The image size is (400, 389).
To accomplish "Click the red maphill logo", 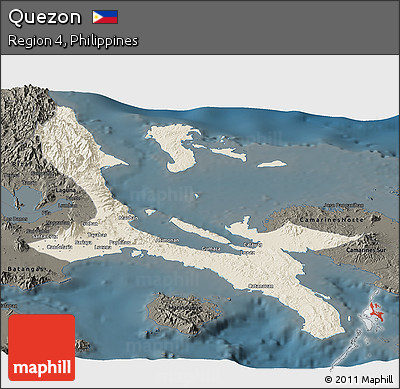I will (x=42, y=348).
